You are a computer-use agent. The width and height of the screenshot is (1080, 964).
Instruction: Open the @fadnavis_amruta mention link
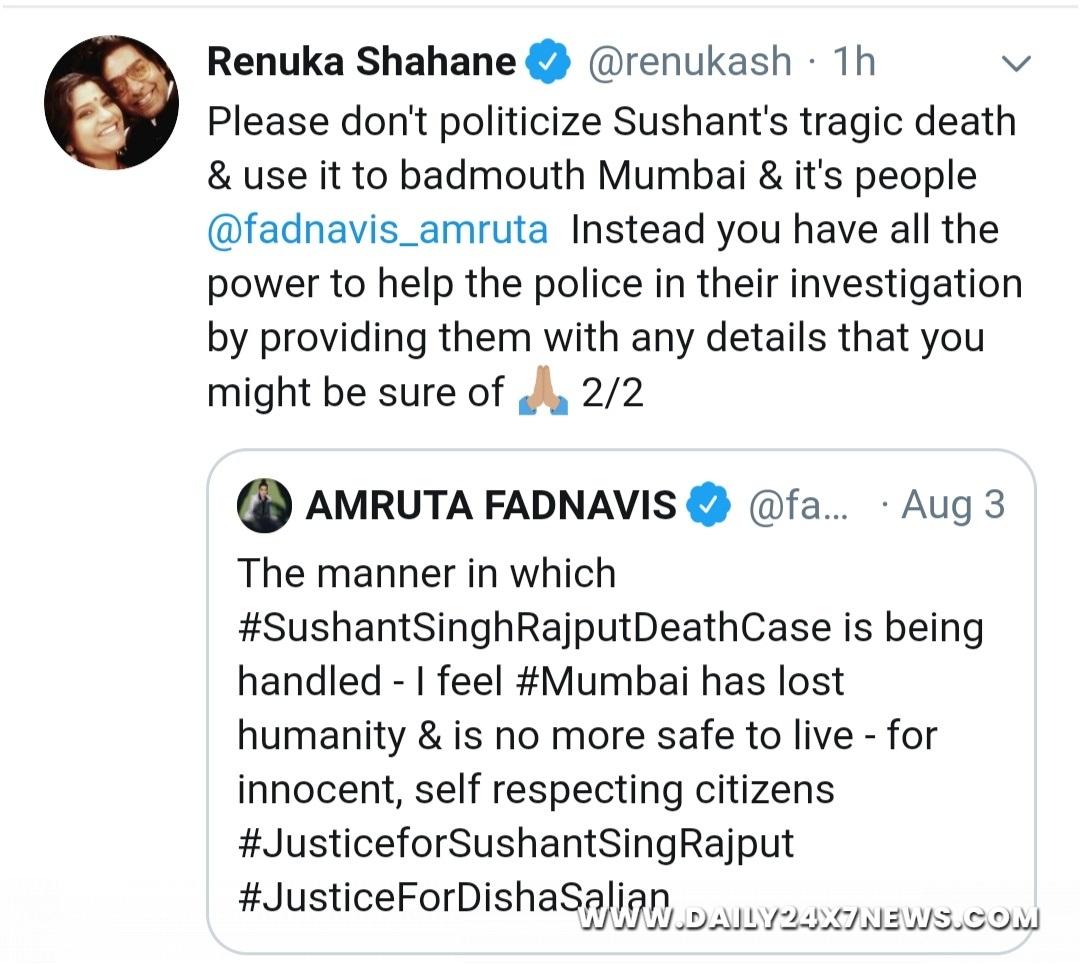(377, 230)
